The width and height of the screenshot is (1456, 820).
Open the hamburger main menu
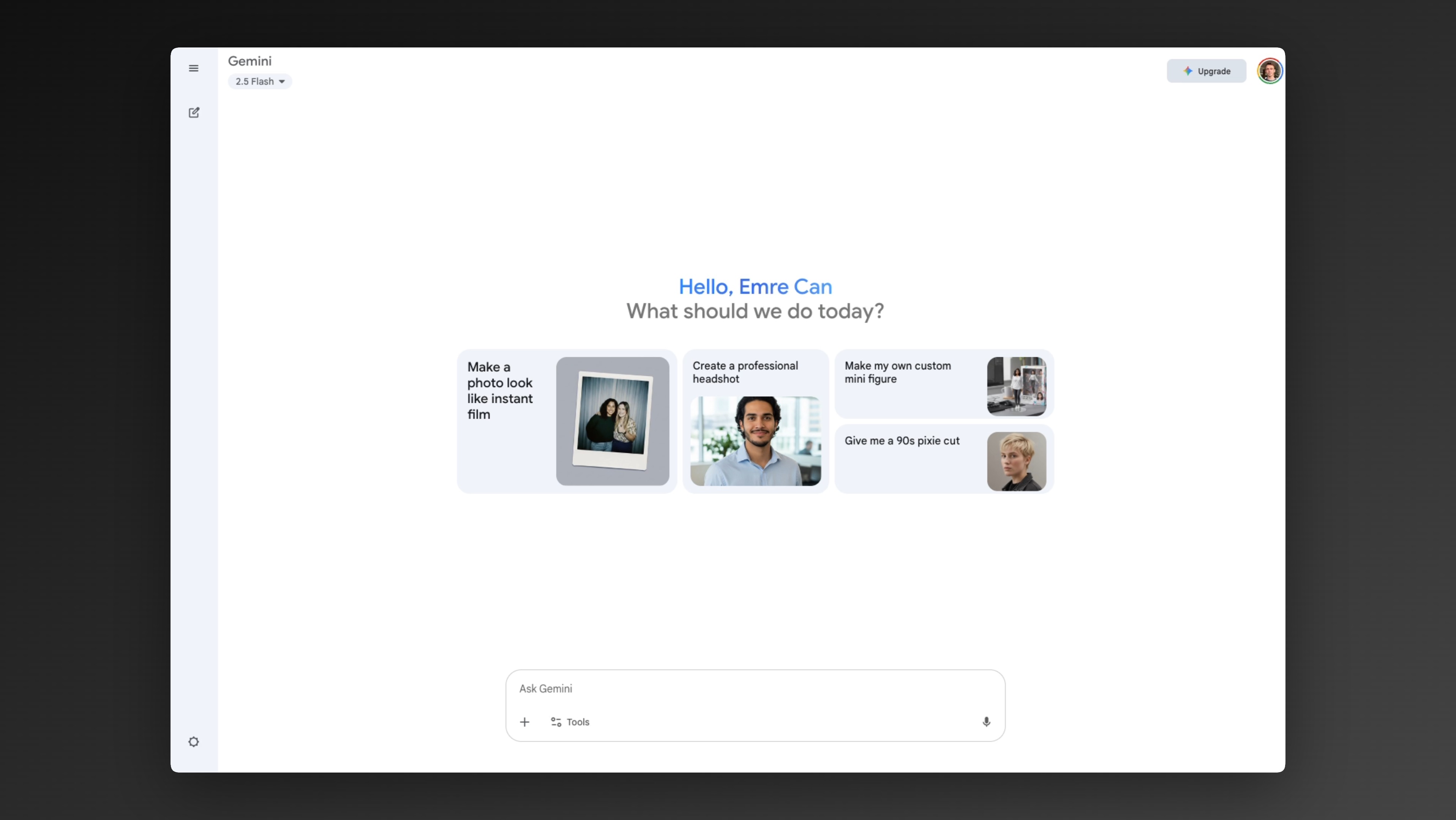coord(193,68)
